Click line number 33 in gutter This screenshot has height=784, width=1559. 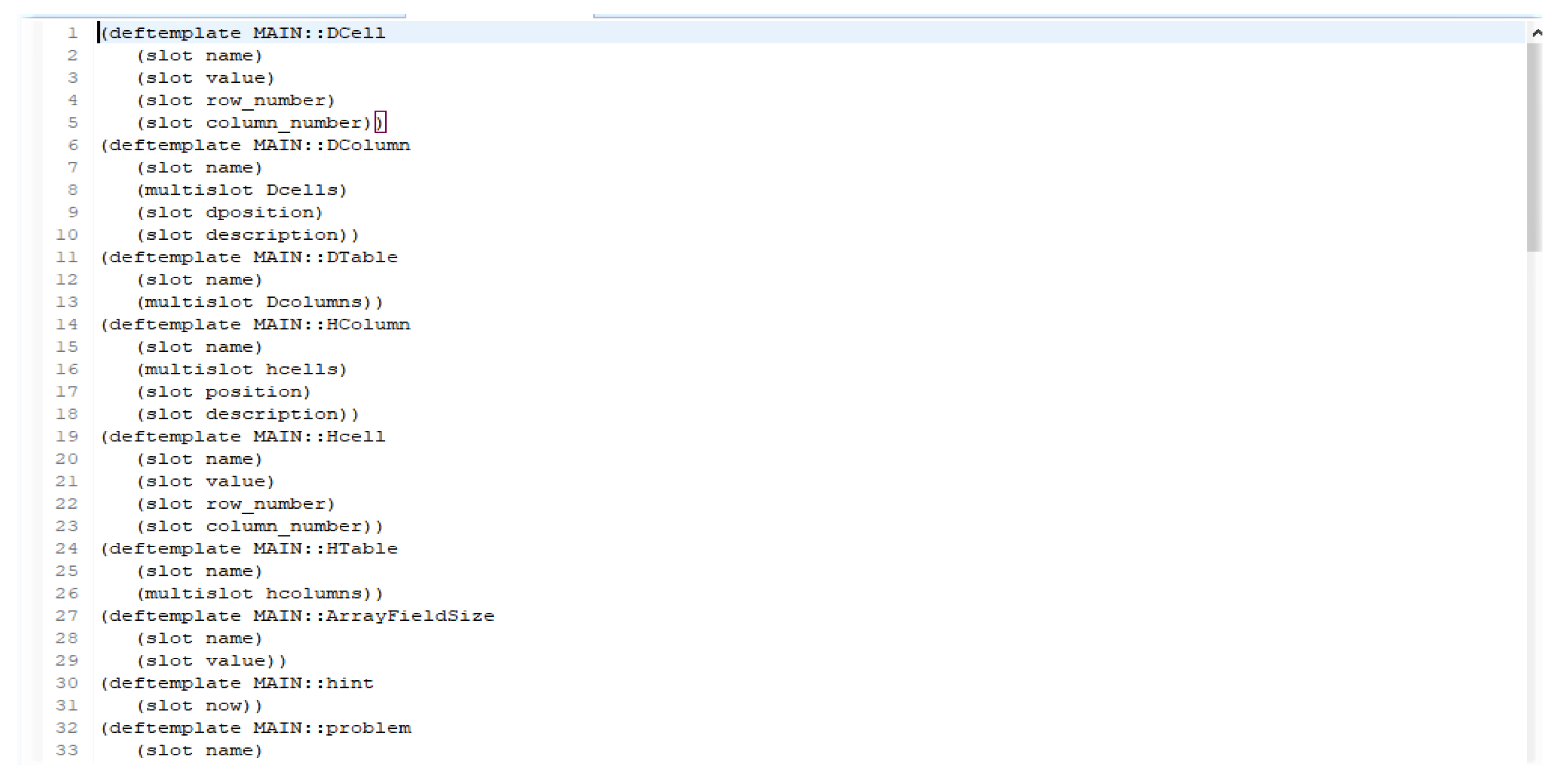click(x=67, y=750)
